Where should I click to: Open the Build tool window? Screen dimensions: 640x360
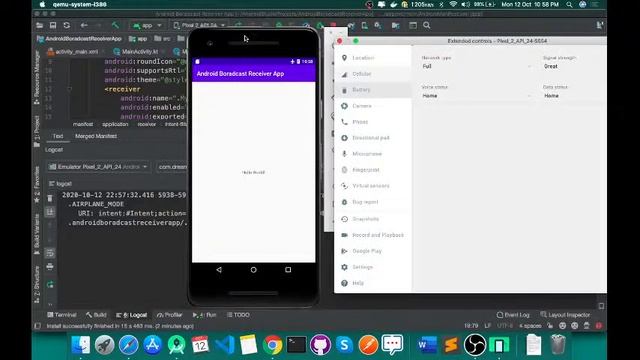(x=96, y=315)
